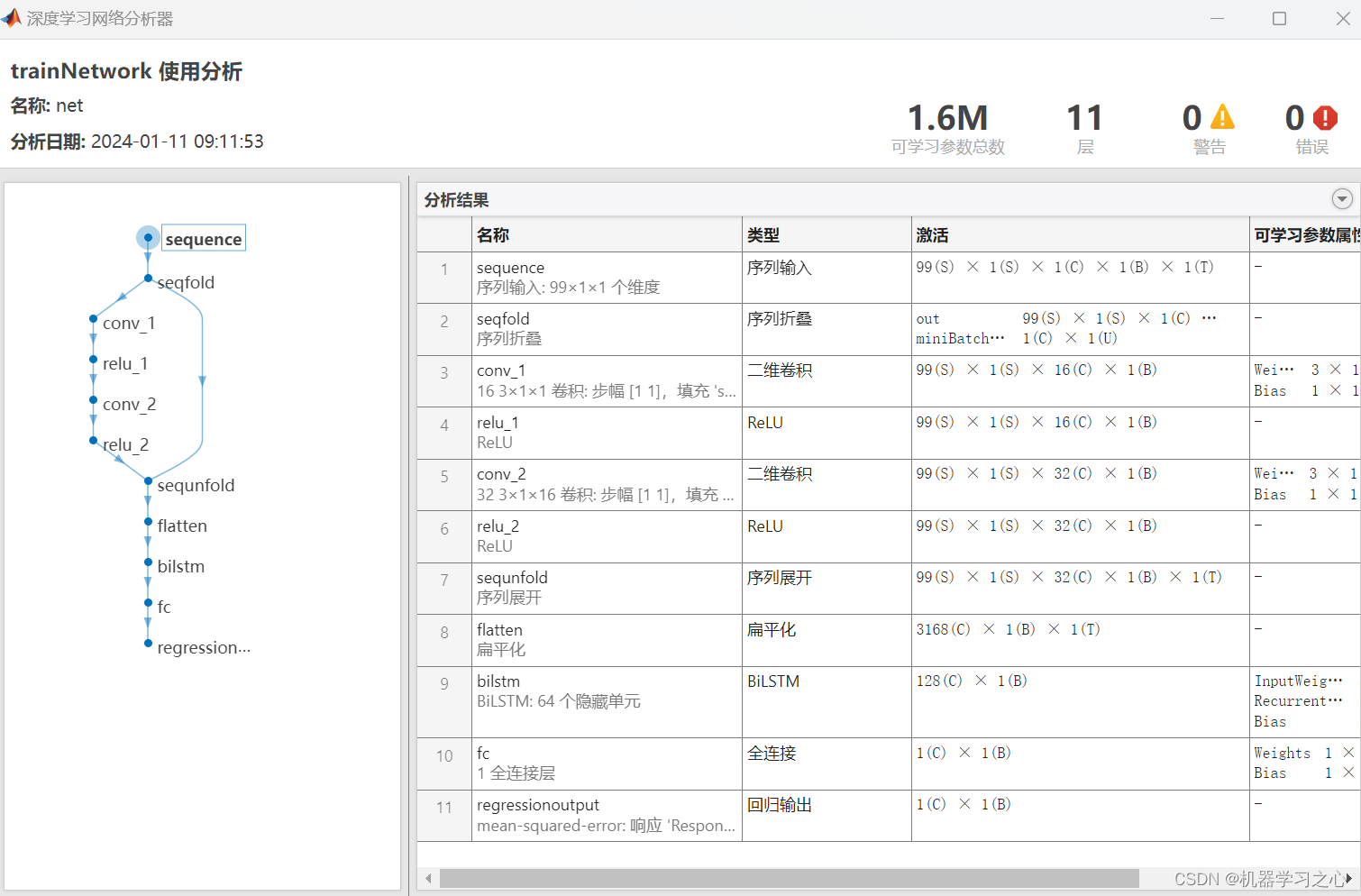
Task: Click the horizontal scrollbar thumb
Action: pos(789,878)
